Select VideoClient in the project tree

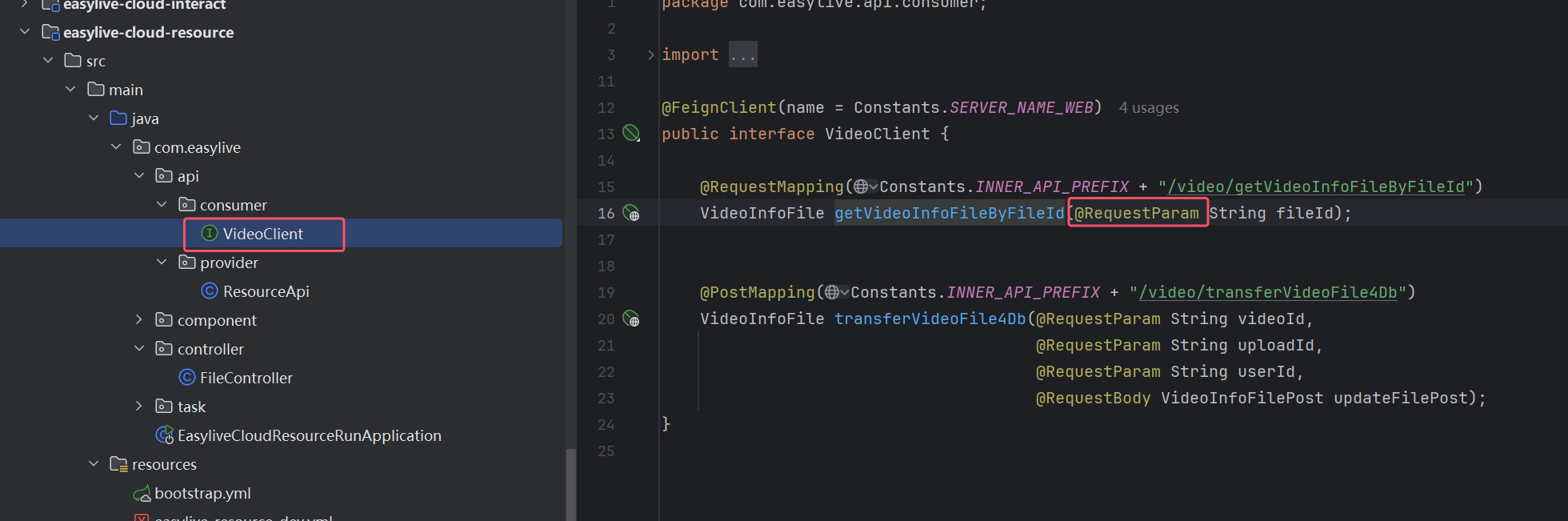[x=263, y=234]
